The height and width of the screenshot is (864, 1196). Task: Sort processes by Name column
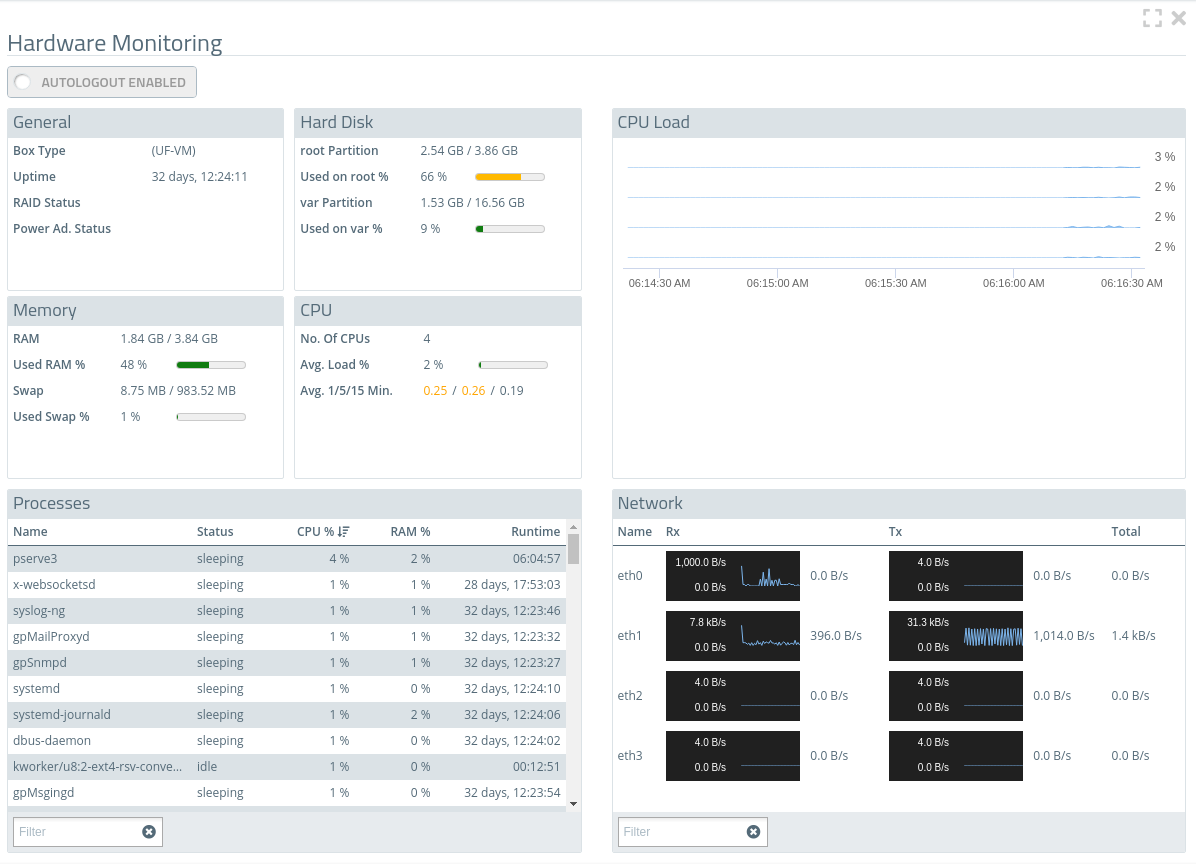pos(30,532)
